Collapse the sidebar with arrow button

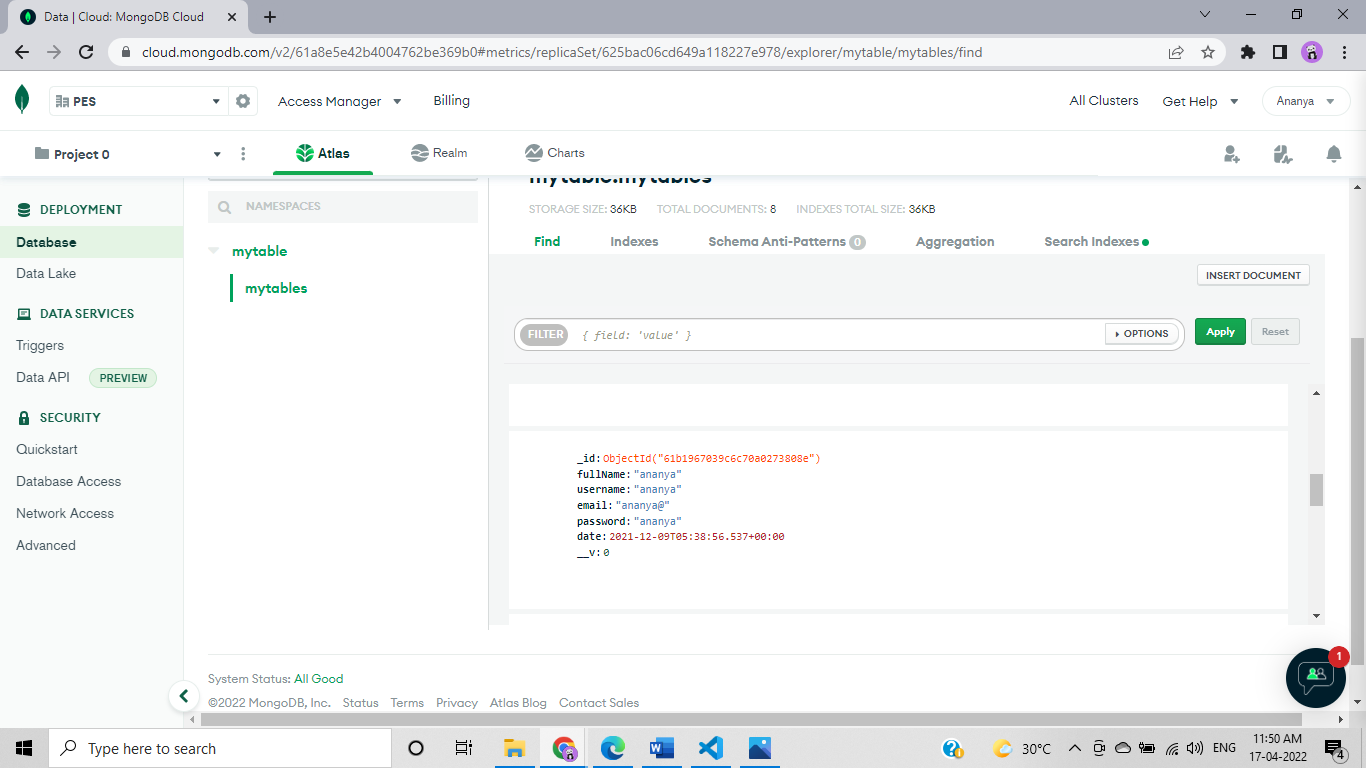(183, 696)
